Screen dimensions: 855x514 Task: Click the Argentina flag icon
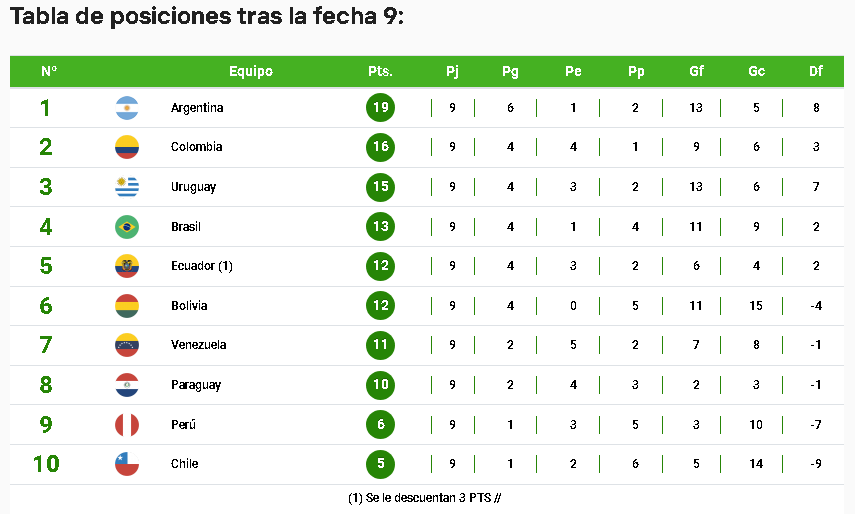(x=127, y=108)
